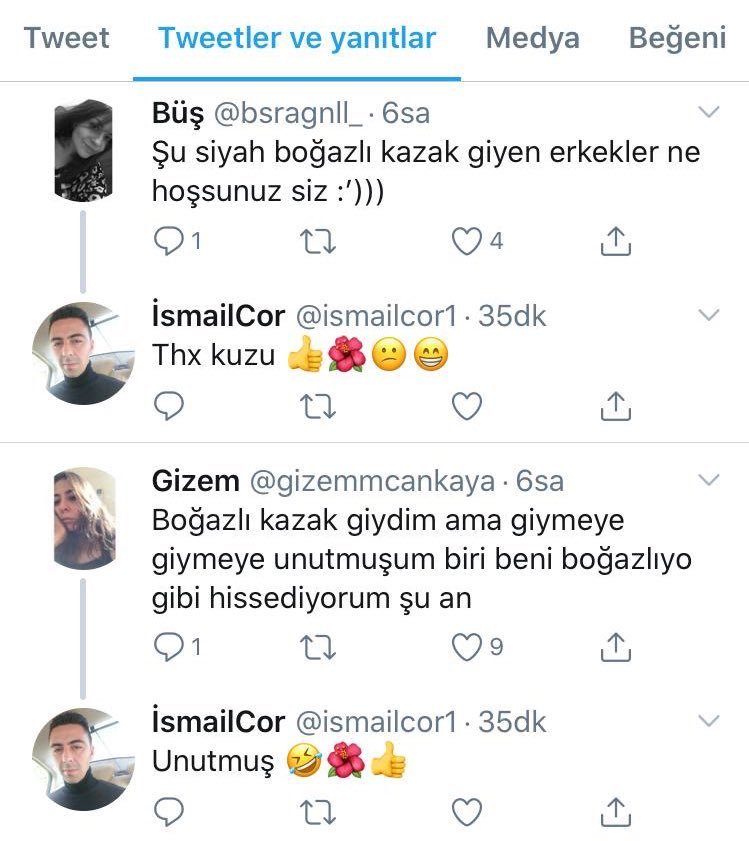The height and width of the screenshot is (841, 749).
Task: Open the @gizemmcankaya profile handle
Action: point(371,481)
